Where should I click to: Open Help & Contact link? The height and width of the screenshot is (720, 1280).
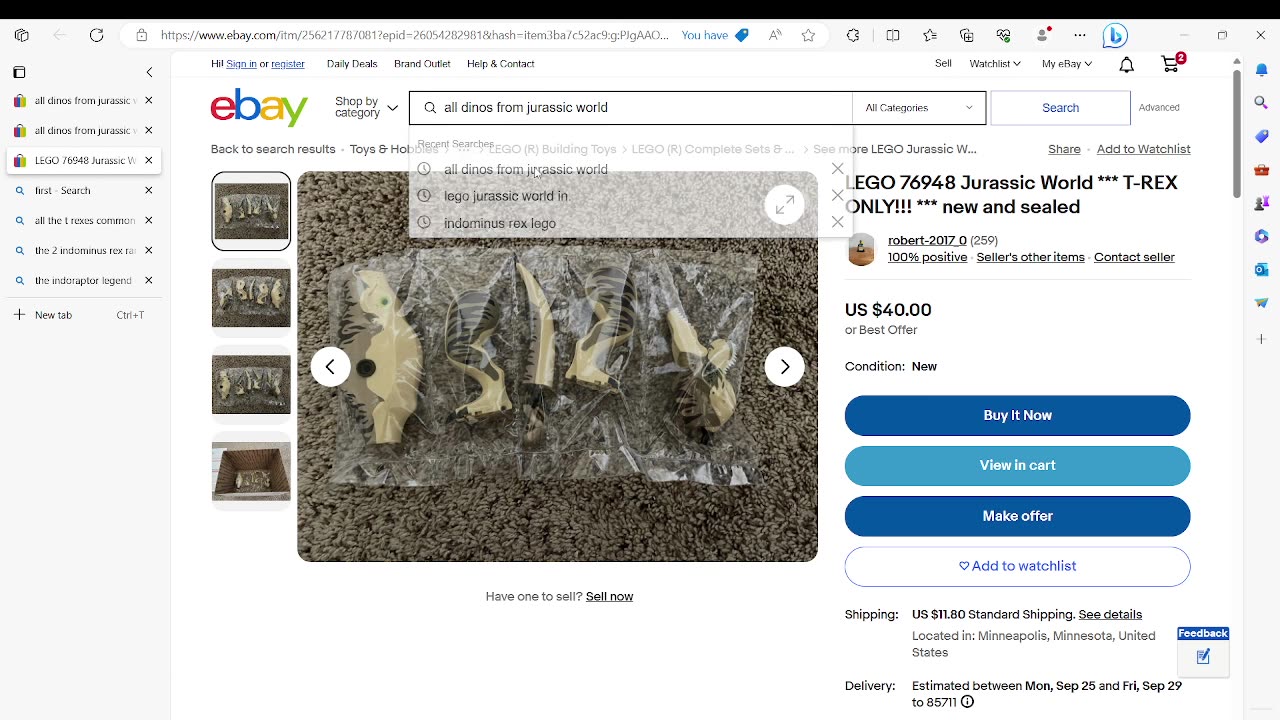(x=500, y=64)
